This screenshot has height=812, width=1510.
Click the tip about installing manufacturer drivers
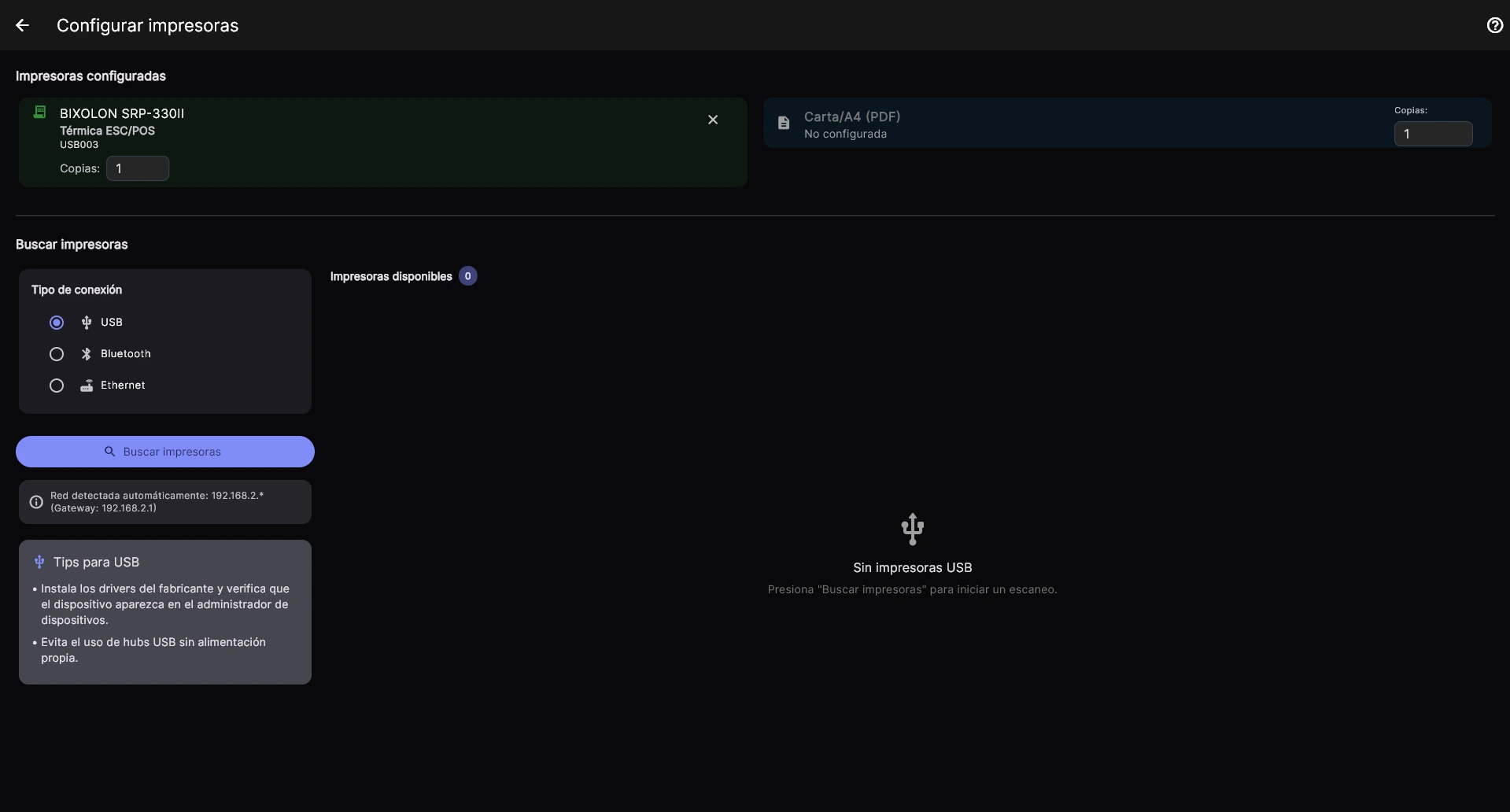165,604
